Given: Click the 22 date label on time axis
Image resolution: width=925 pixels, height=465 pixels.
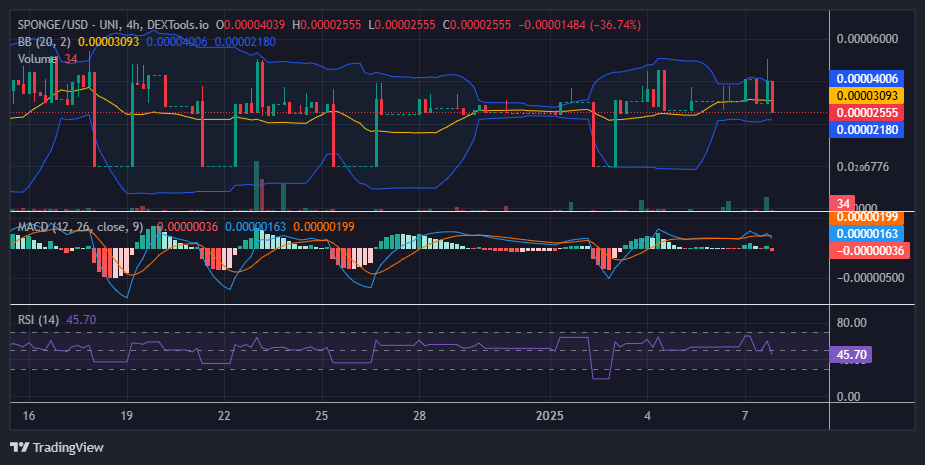Looking at the screenshot, I should 224,416.
